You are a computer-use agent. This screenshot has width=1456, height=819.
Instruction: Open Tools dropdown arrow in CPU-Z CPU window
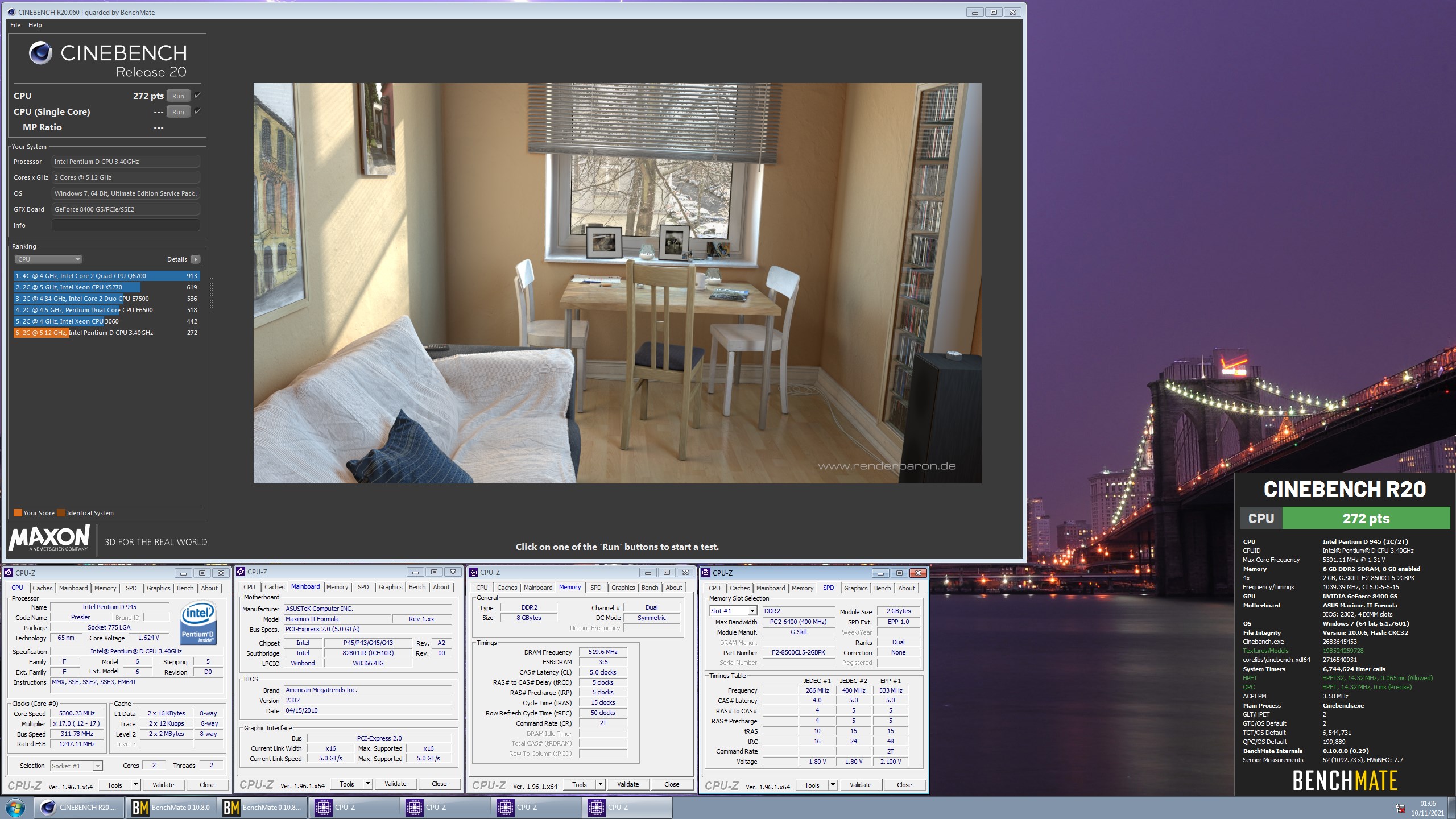(x=135, y=785)
